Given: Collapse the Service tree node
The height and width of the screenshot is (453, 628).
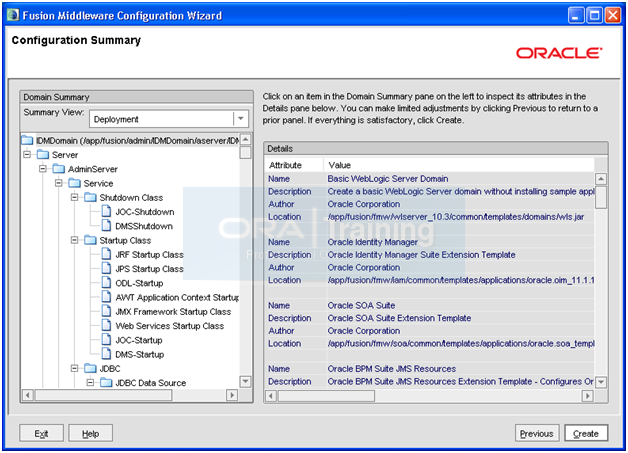Looking at the screenshot, I should [59, 183].
